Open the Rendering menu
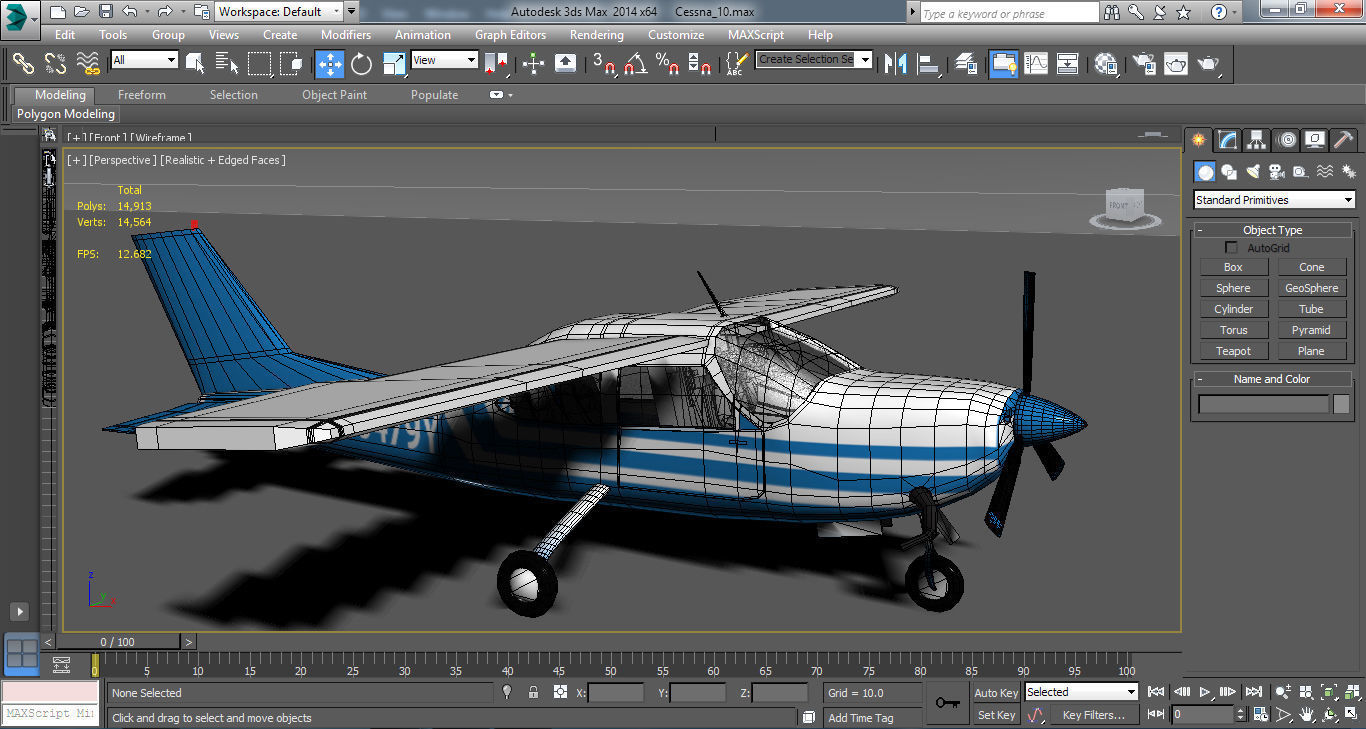This screenshot has height=729, width=1366. click(597, 34)
